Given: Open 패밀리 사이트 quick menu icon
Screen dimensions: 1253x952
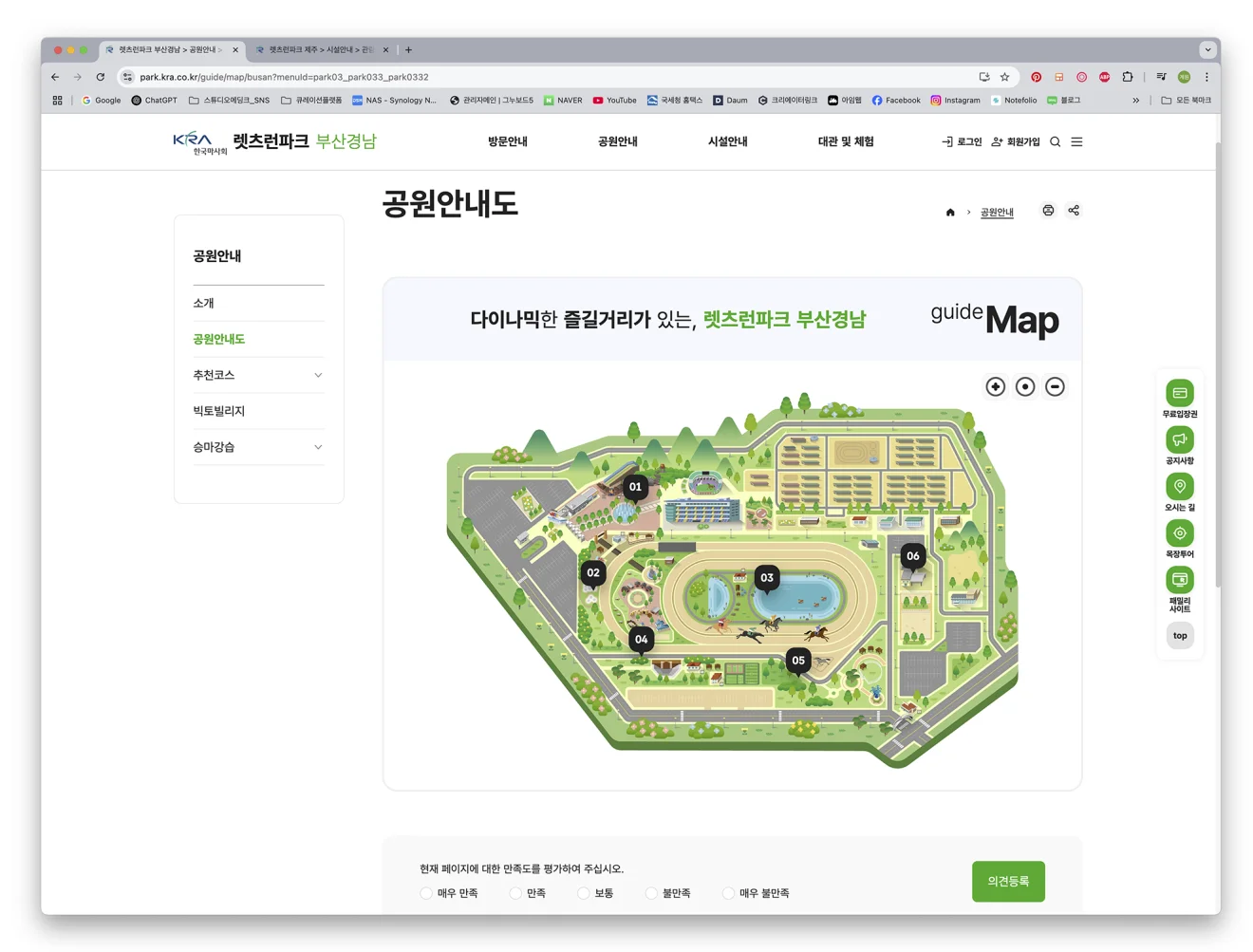Looking at the screenshot, I should click(x=1180, y=579).
